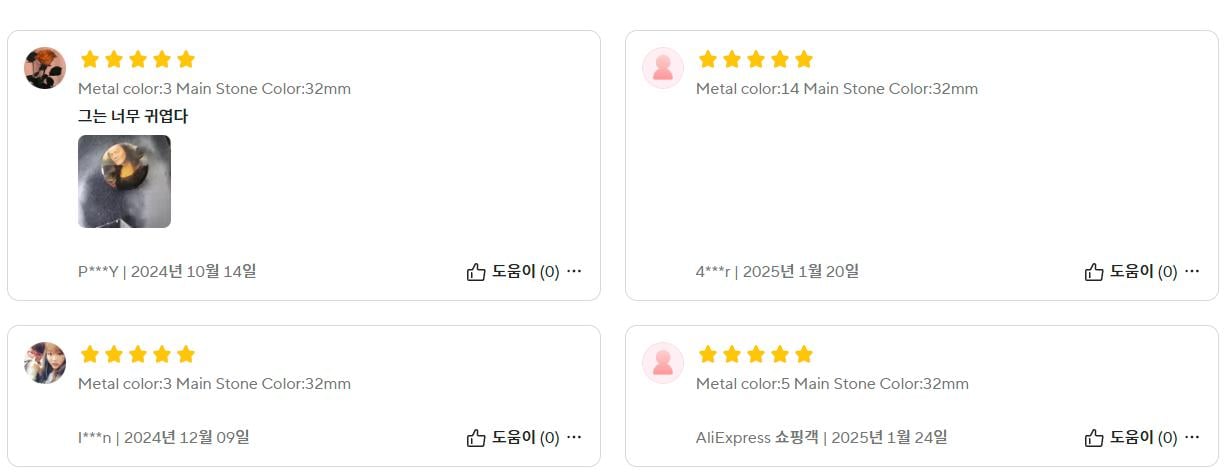Click star rating on 4***r's review
The width and height of the screenshot is (1229, 472).
(755, 59)
